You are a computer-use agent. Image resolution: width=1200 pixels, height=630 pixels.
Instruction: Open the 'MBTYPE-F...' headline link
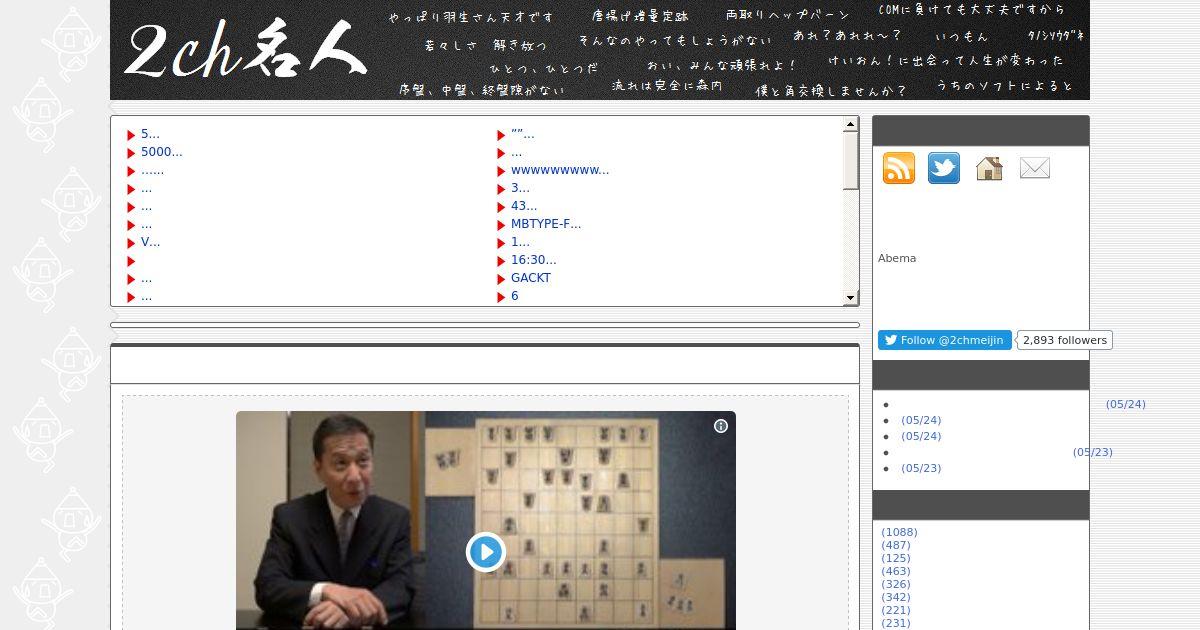point(546,224)
